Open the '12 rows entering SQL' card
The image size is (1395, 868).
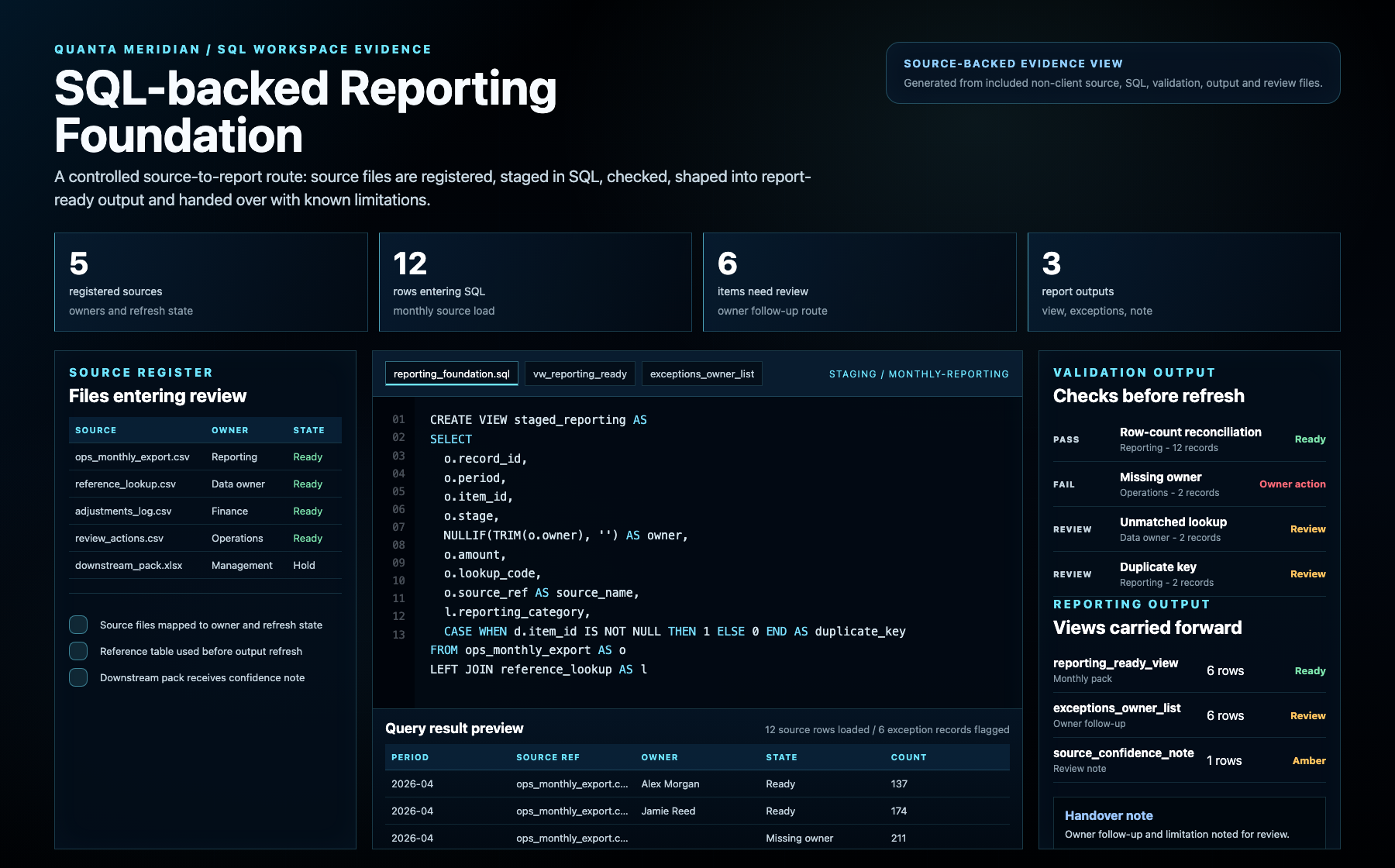[535, 282]
